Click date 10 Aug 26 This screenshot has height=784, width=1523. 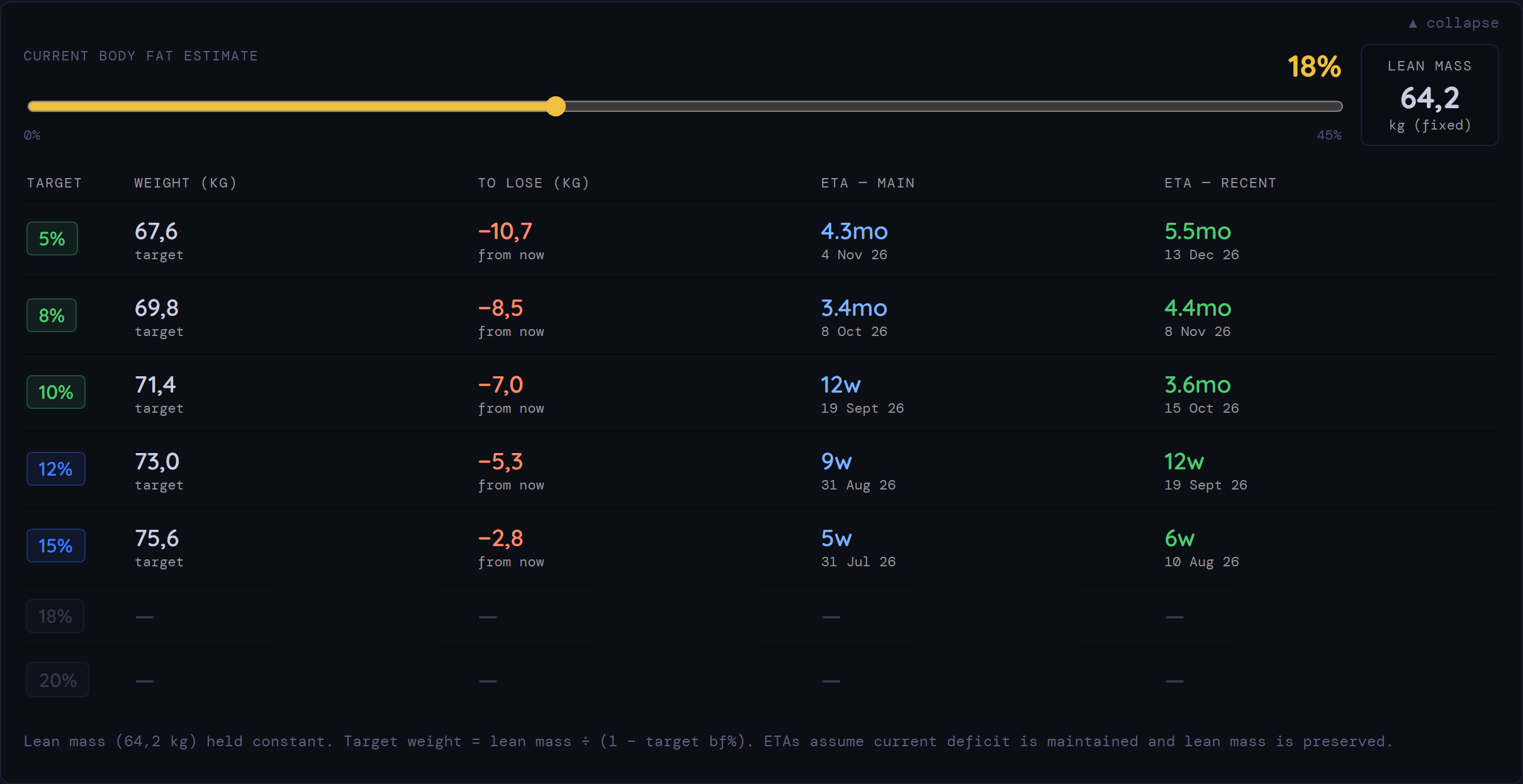(x=1201, y=562)
